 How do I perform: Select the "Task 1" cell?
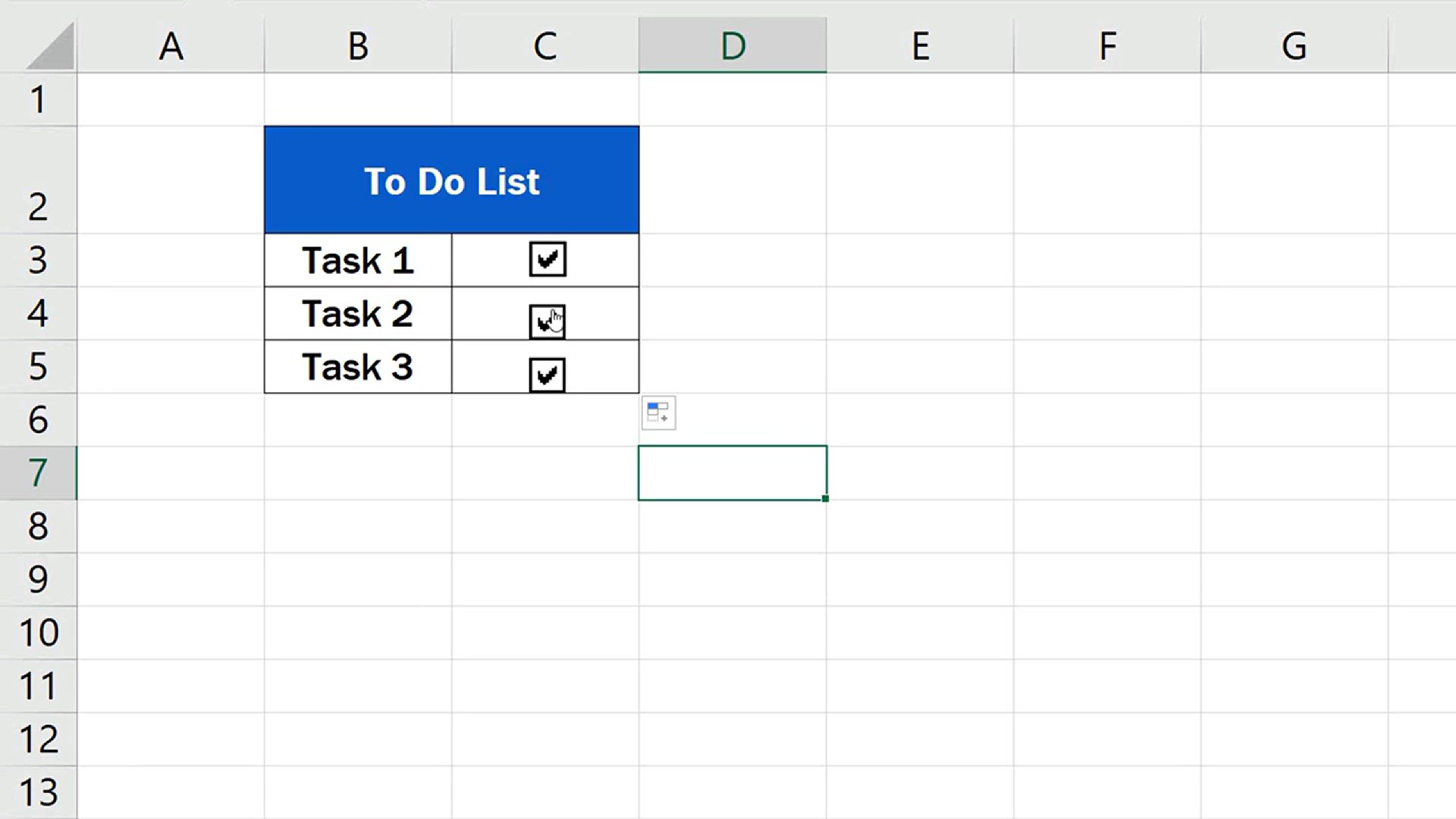[x=358, y=261]
